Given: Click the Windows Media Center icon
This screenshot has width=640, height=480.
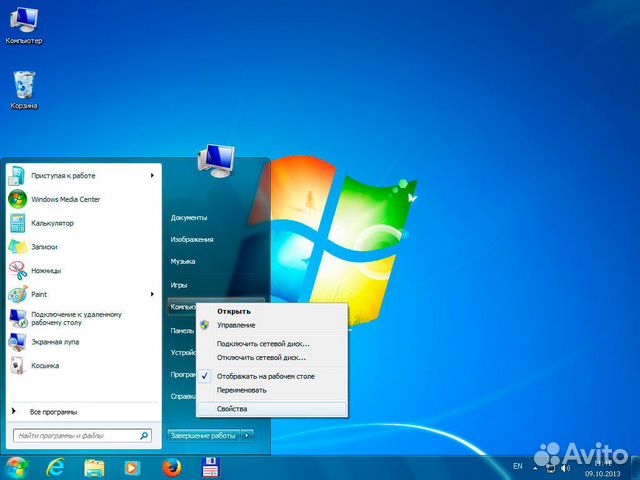Looking at the screenshot, I should pos(17,199).
